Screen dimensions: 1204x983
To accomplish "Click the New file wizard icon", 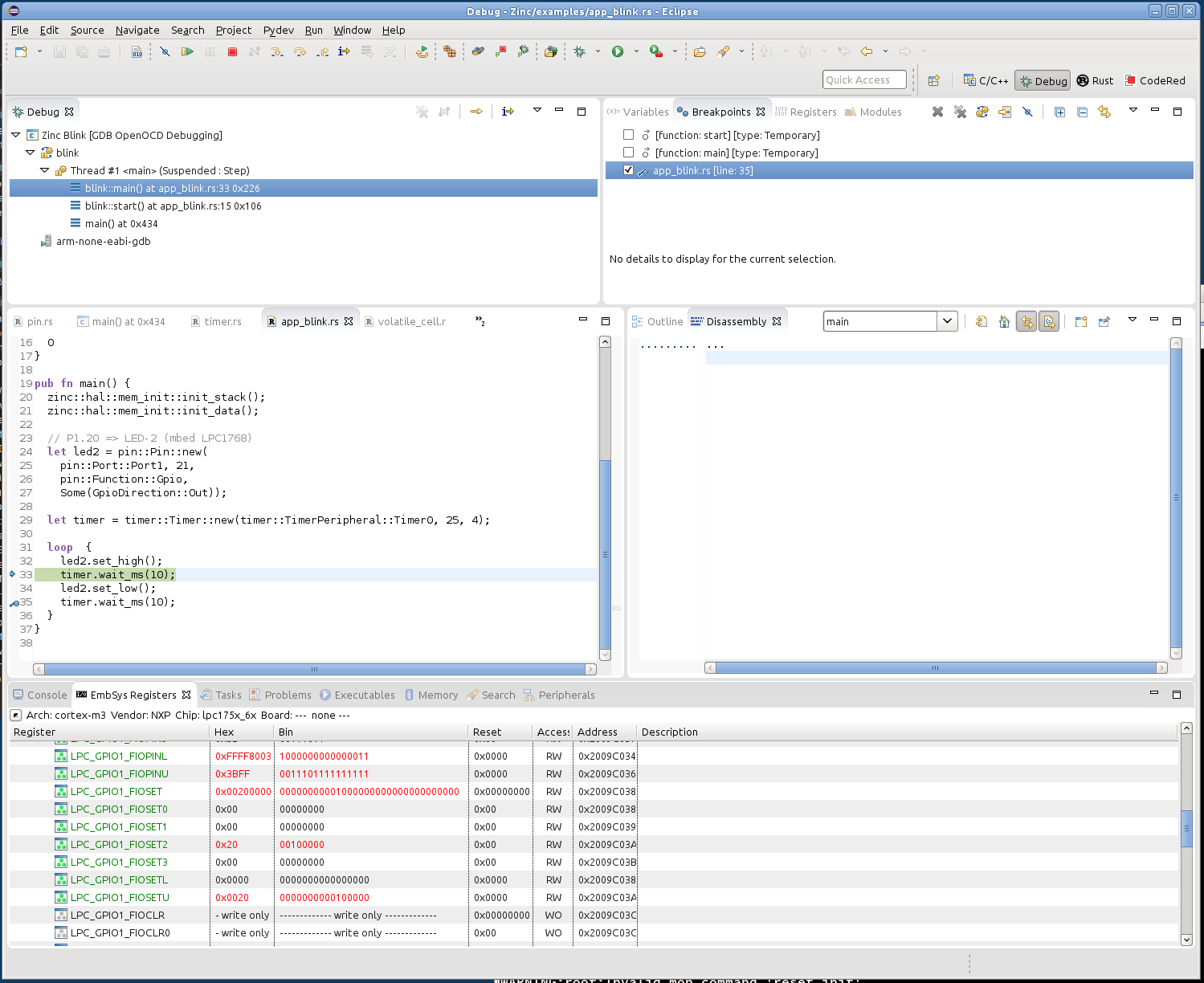I will click(21, 51).
